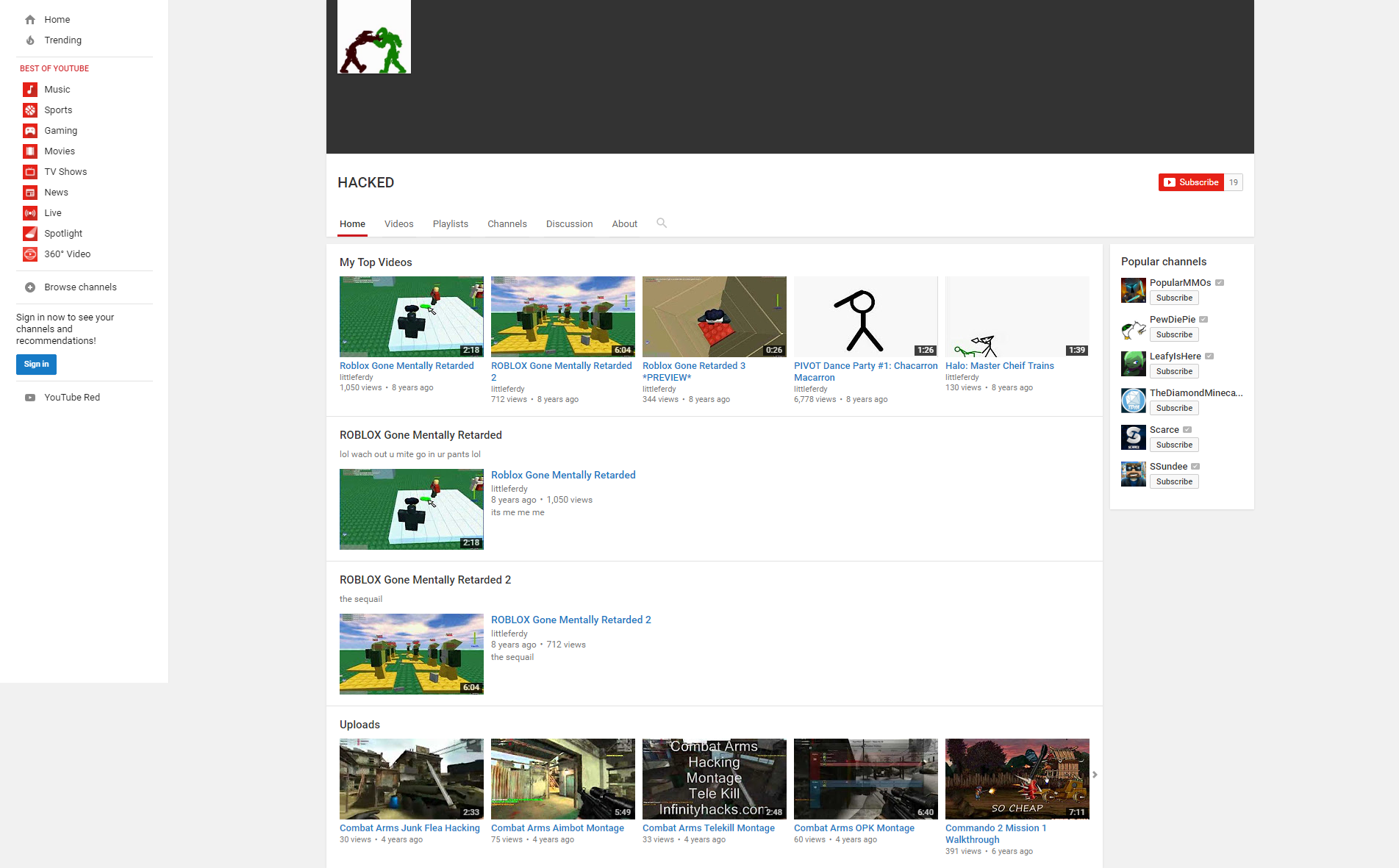The width and height of the screenshot is (1399, 868).
Task: Click the Gaming controller icon
Action: [30, 131]
